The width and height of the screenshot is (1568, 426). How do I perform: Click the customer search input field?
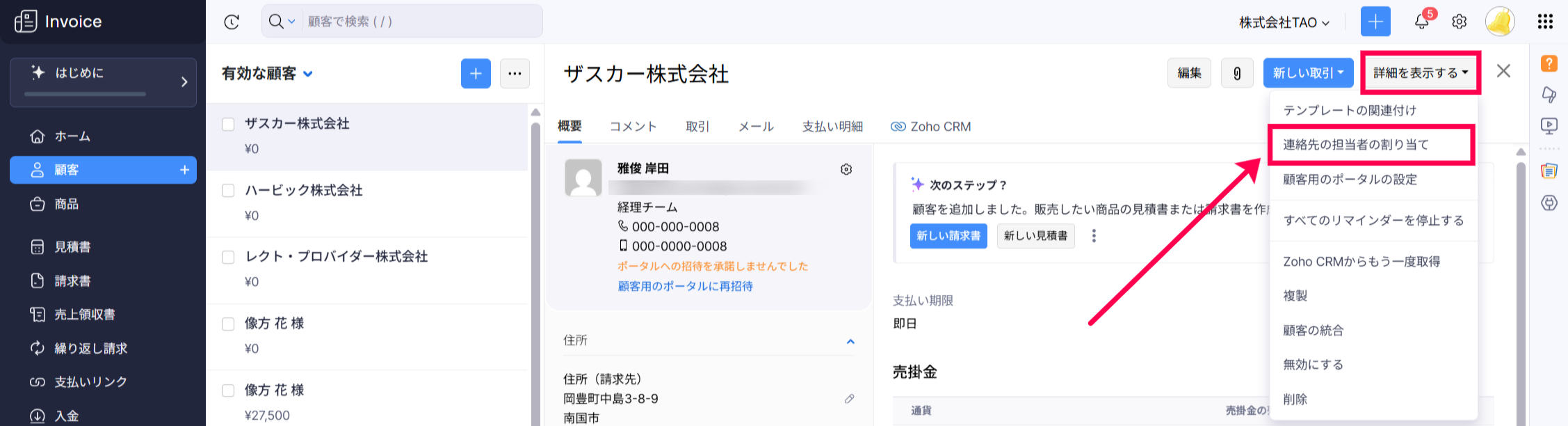(x=421, y=22)
